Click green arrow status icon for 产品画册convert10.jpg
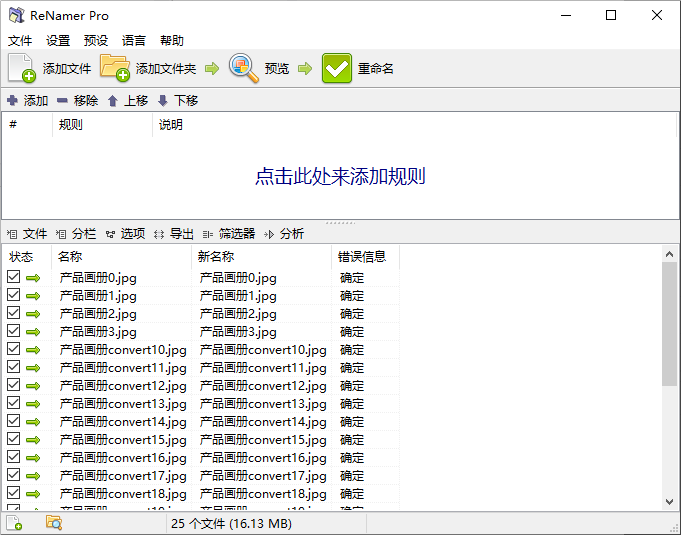681x535 pixels. click(x=33, y=350)
